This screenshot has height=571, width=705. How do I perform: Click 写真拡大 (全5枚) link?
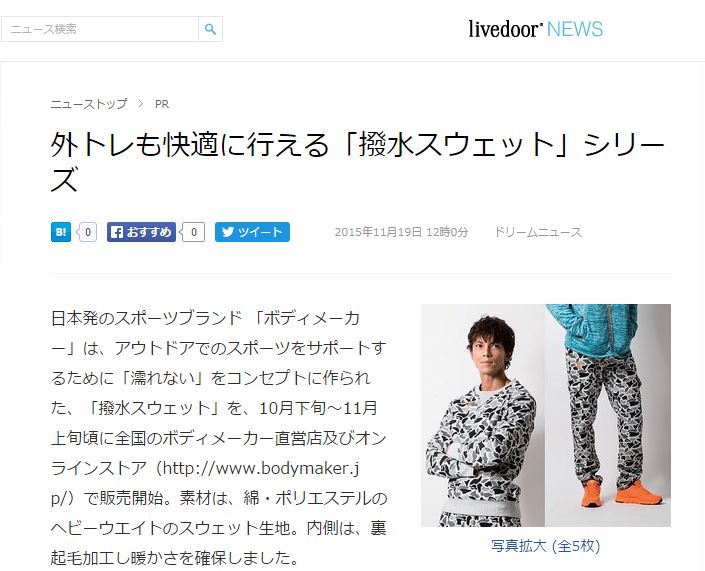pyautogui.click(x=545, y=546)
